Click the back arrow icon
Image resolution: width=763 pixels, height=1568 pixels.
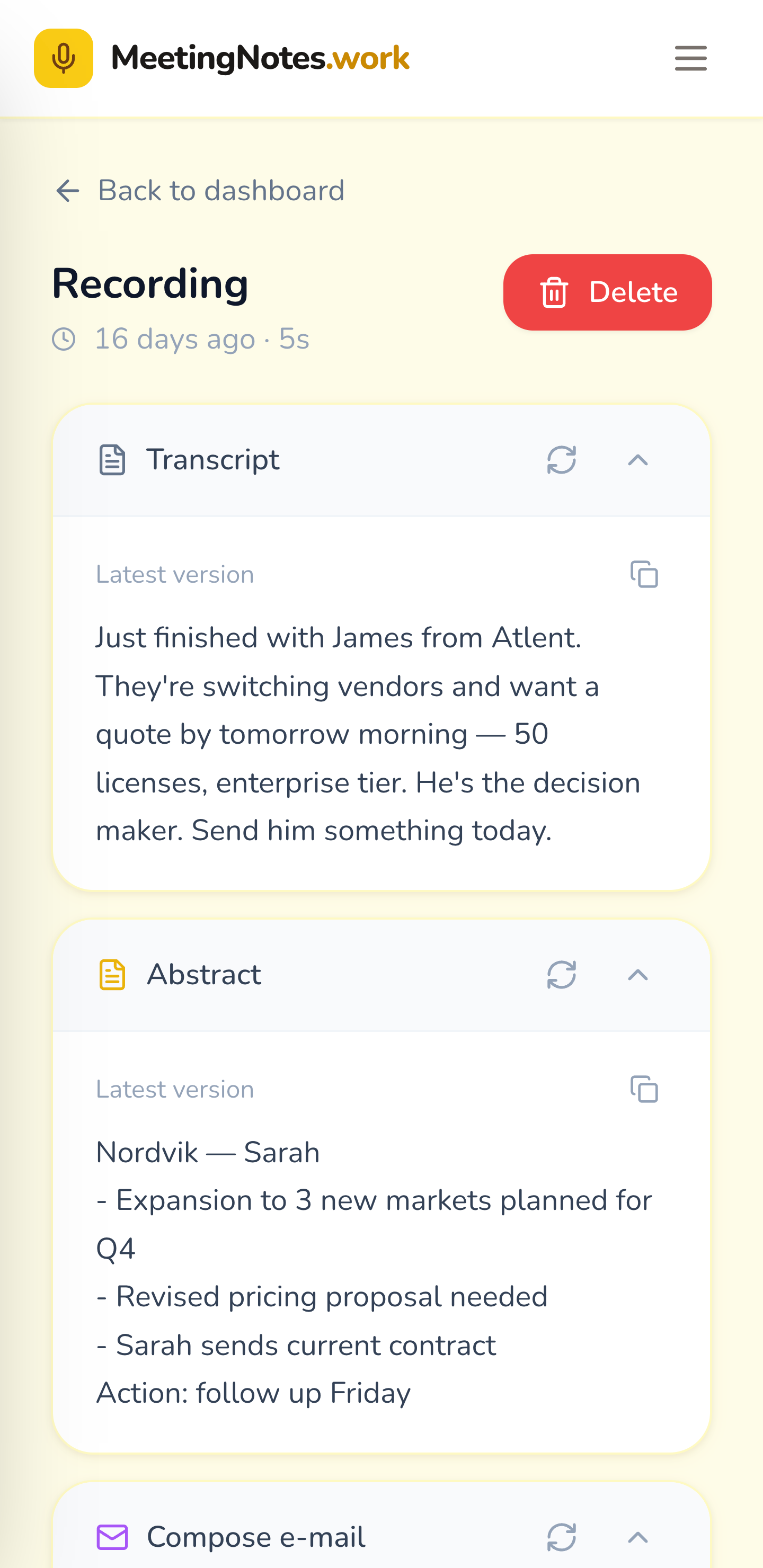tap(67, 191)
